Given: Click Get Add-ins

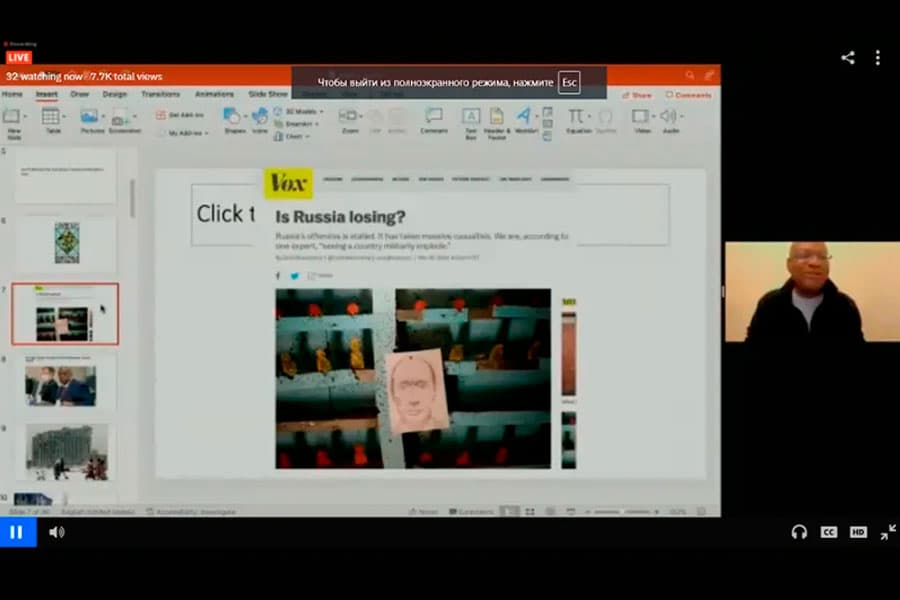Looking at the screenshot, I should pyautogui.click(x=180, y=115).
